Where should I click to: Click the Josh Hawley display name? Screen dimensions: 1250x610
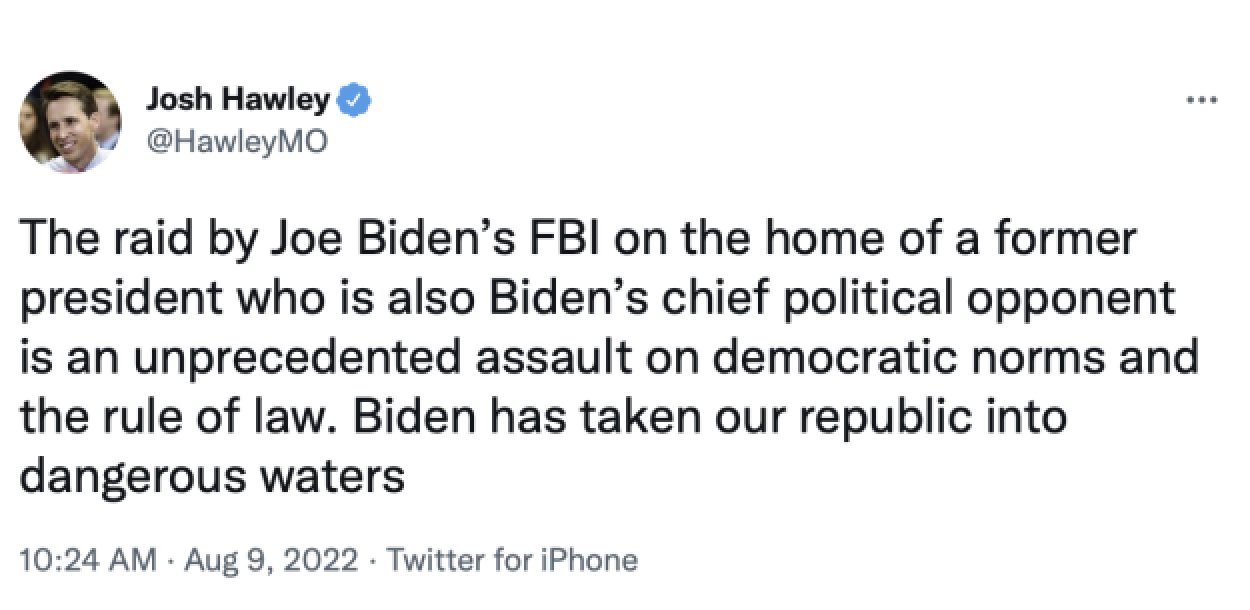[237, 99]
